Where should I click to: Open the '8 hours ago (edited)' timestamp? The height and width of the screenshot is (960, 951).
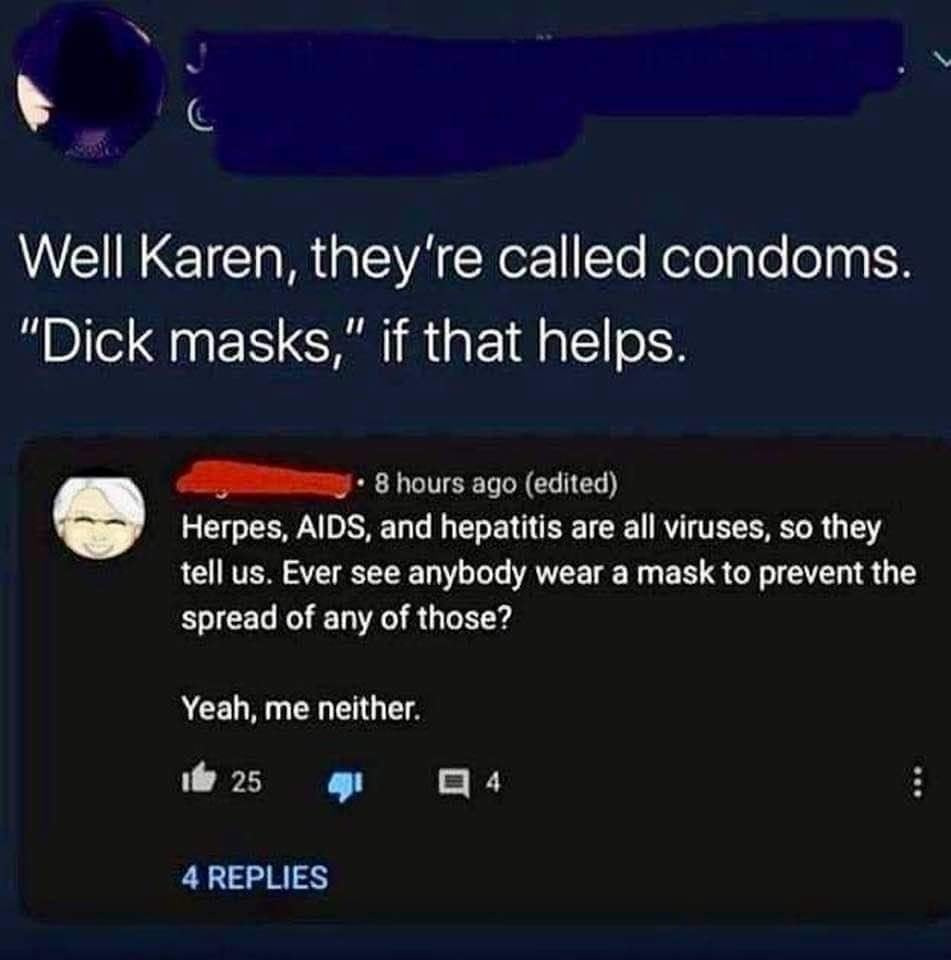(495, 484)
